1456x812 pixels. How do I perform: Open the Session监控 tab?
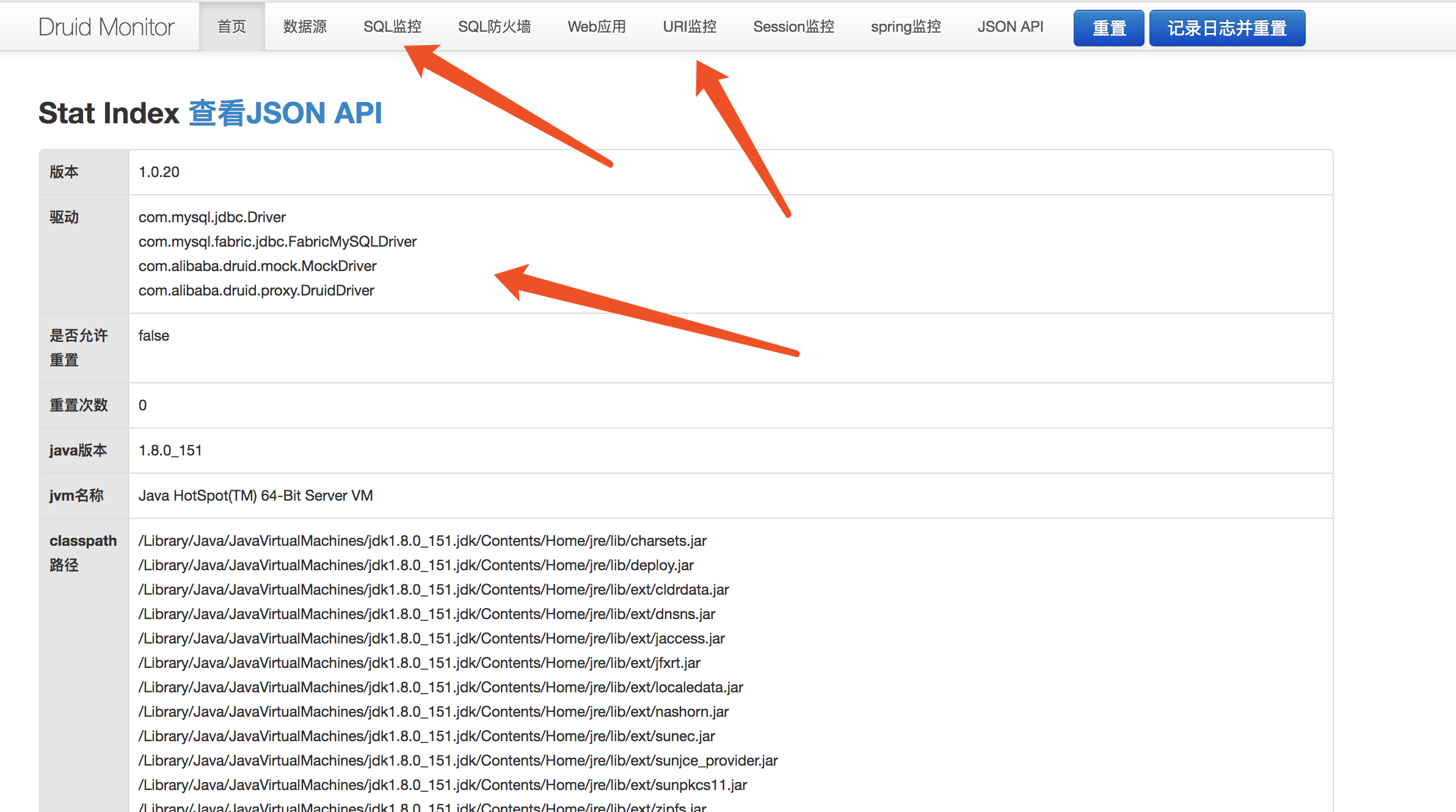click(793, 27)
